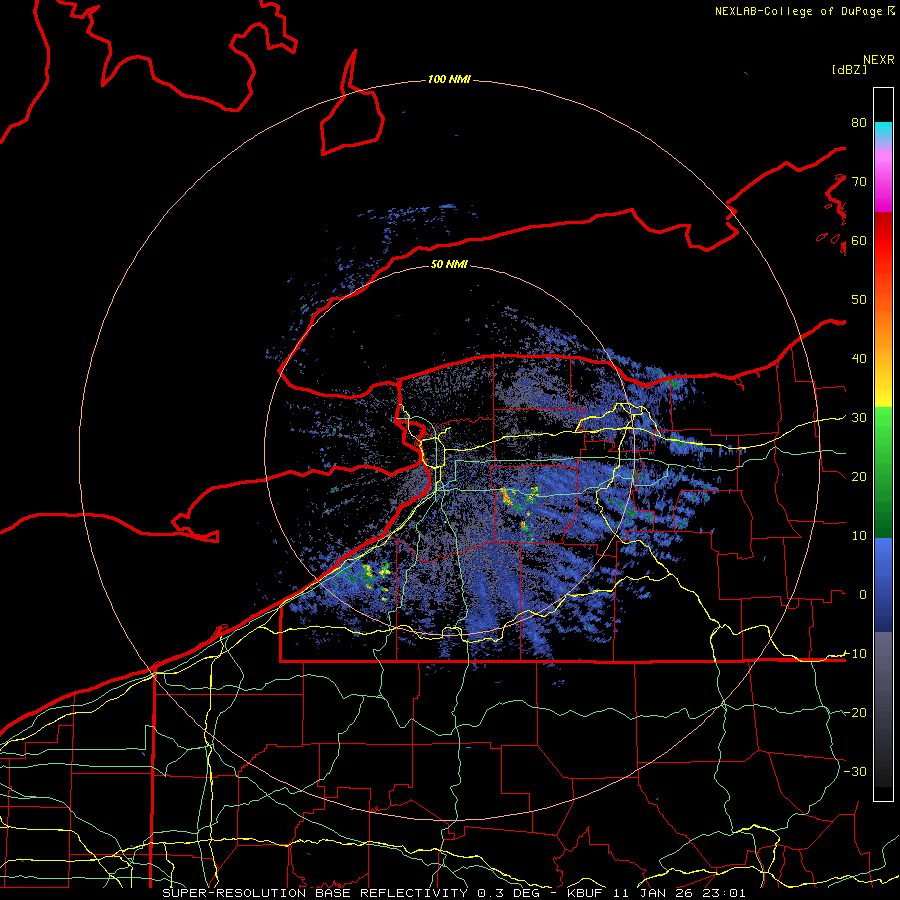Click the -10 value on dBZ scale
900x900 pixels.
coord(856,653)
